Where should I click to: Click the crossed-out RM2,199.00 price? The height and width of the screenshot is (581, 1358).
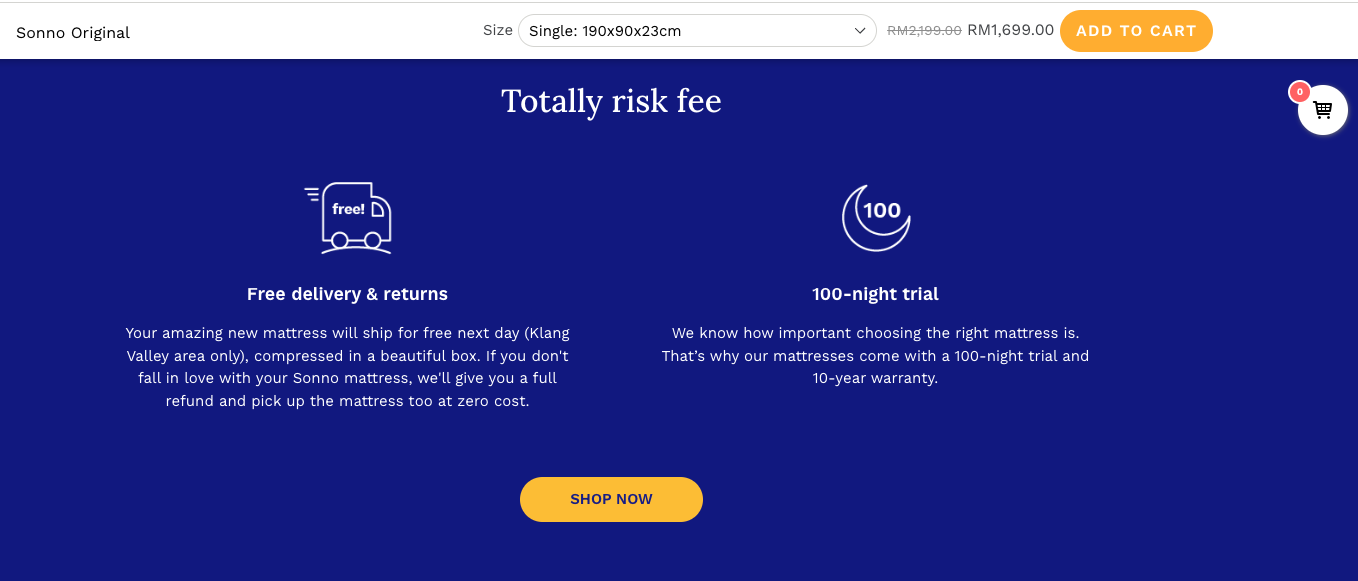pos(924,31)
